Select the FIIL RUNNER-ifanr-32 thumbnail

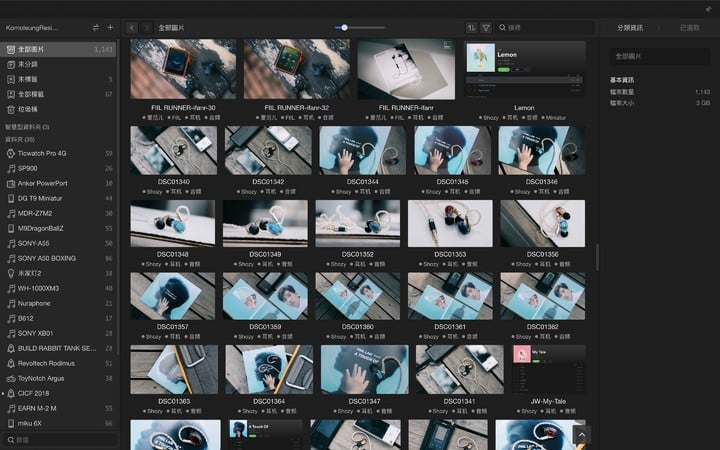tap(297, 69)
